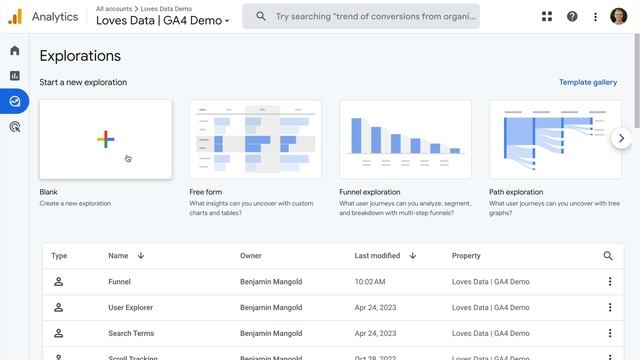Click the page vertical scrollbar
The height and width of the screenshot is (360, 640).
(x=636, y=82)
